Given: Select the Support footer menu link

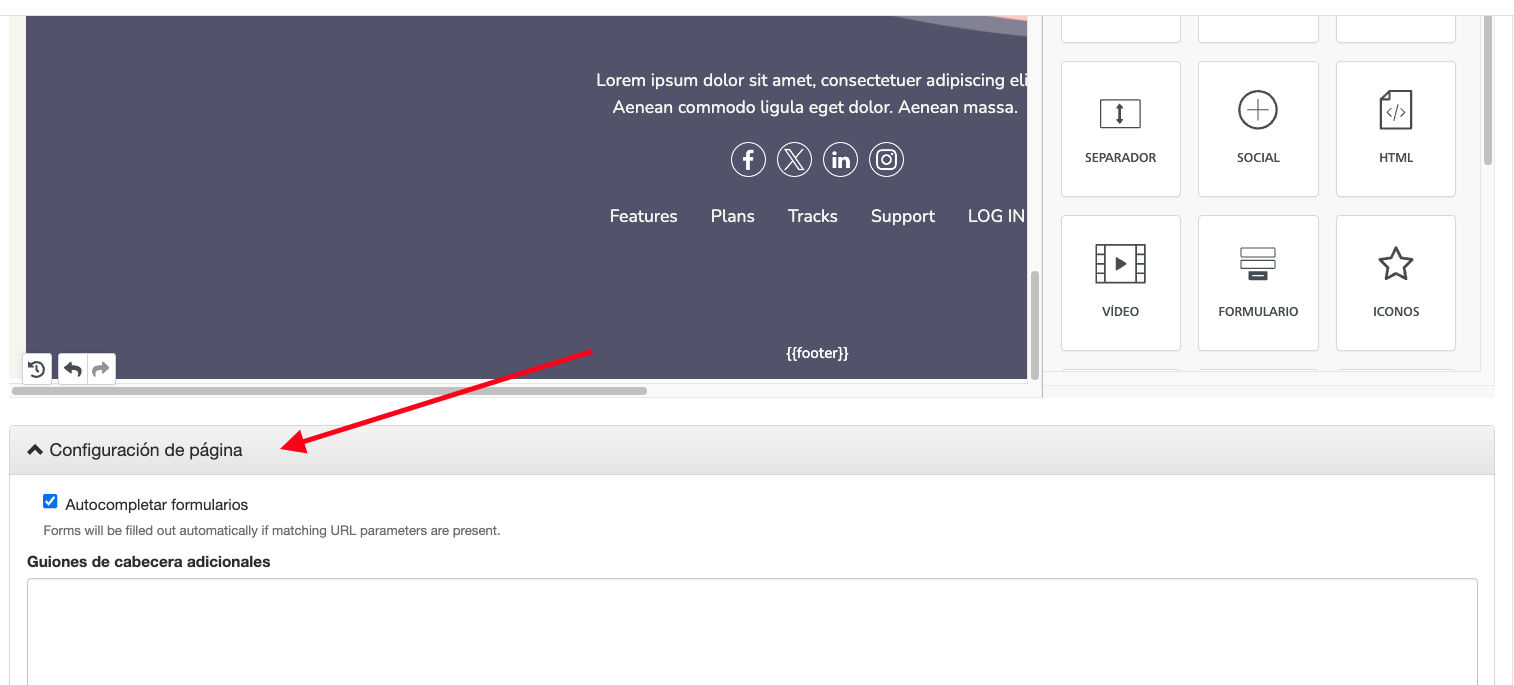Looking at the screenshot, I should pyautogui.click(x=903, y=216).
